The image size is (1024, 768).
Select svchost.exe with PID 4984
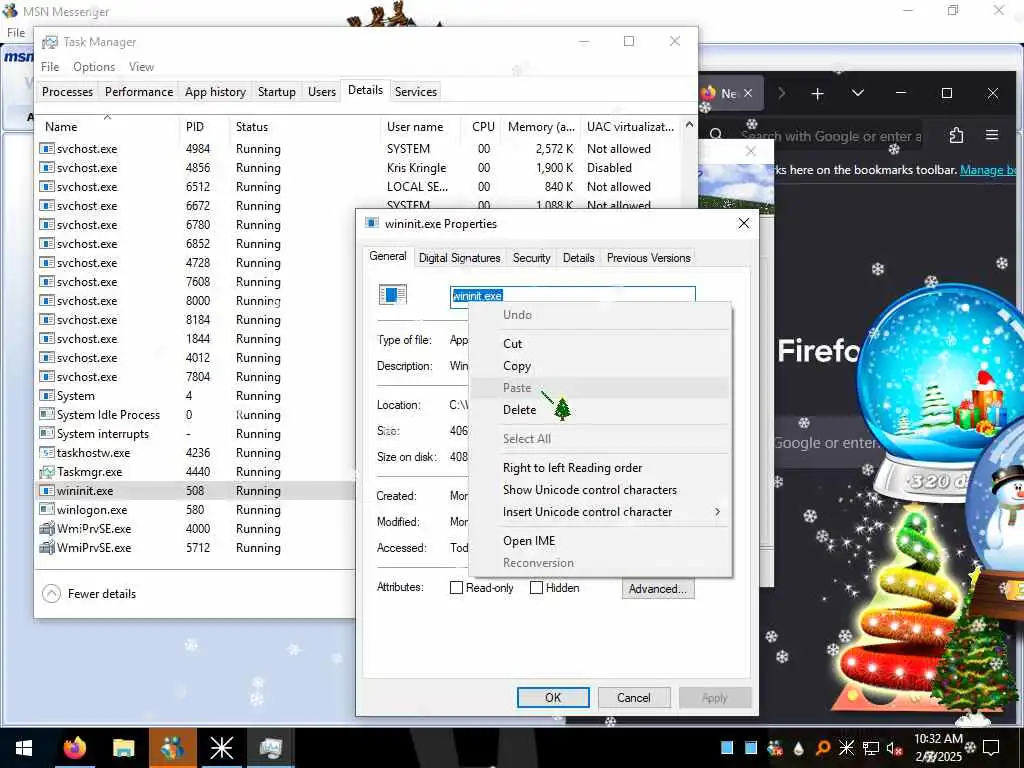359,149
